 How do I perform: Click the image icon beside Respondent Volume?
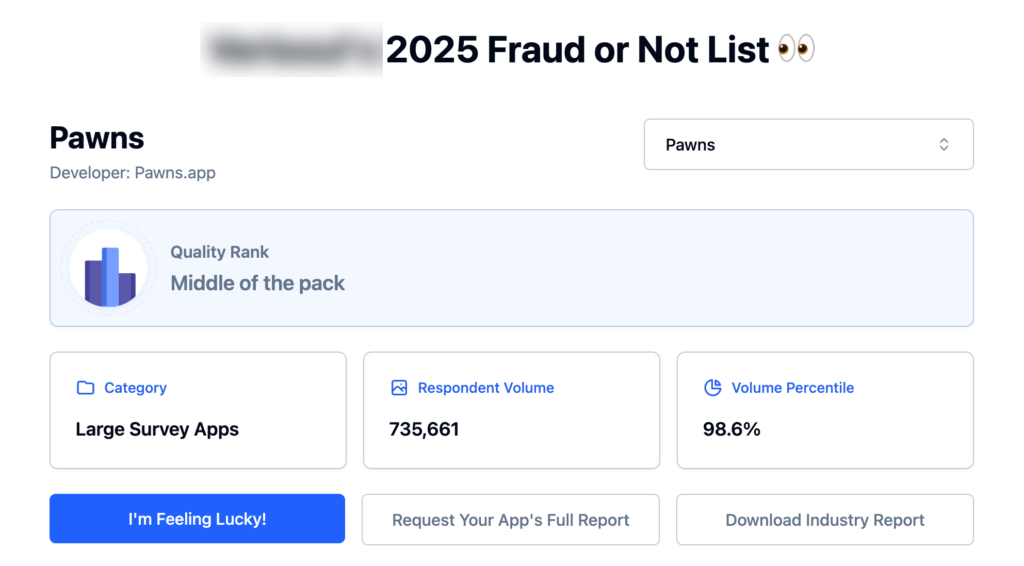[x=399, y=388]
